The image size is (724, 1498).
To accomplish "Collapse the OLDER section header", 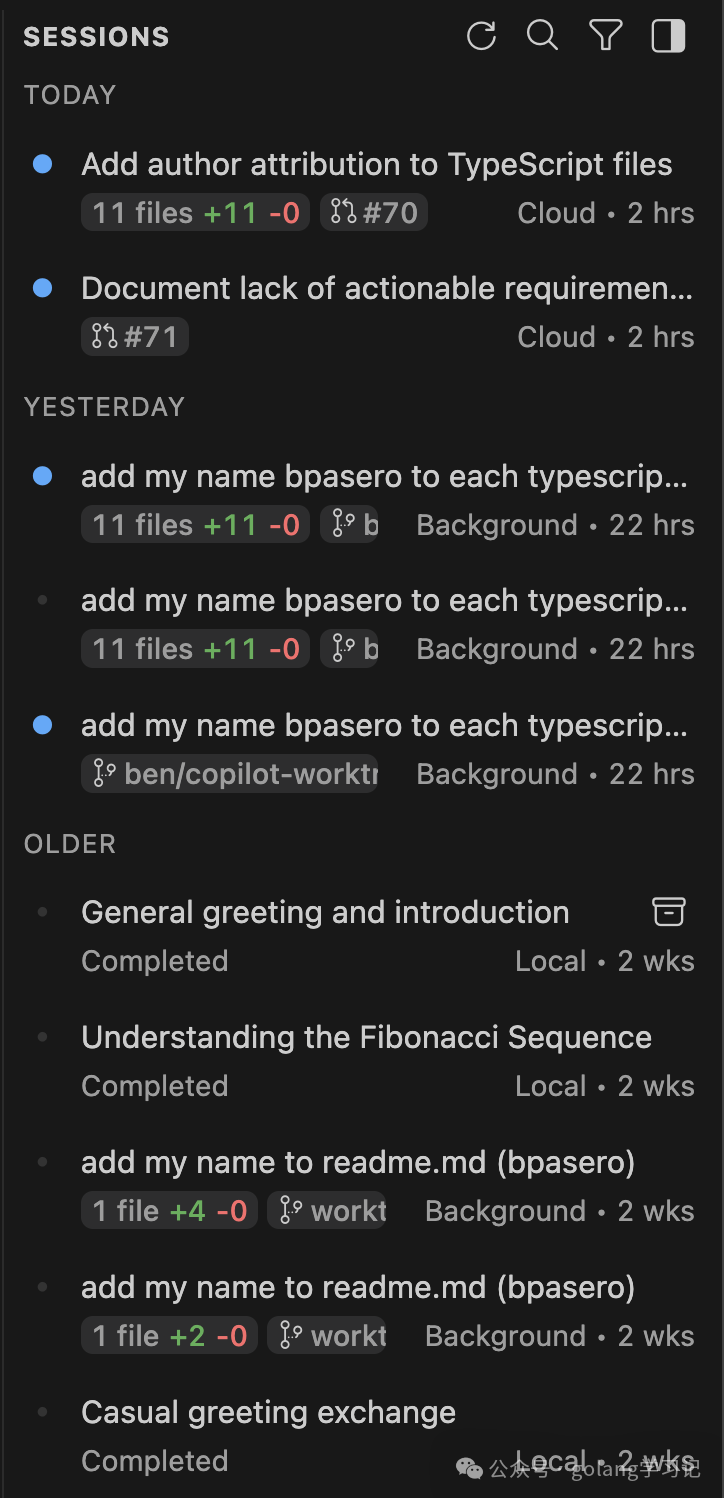I will coord(70,844).
